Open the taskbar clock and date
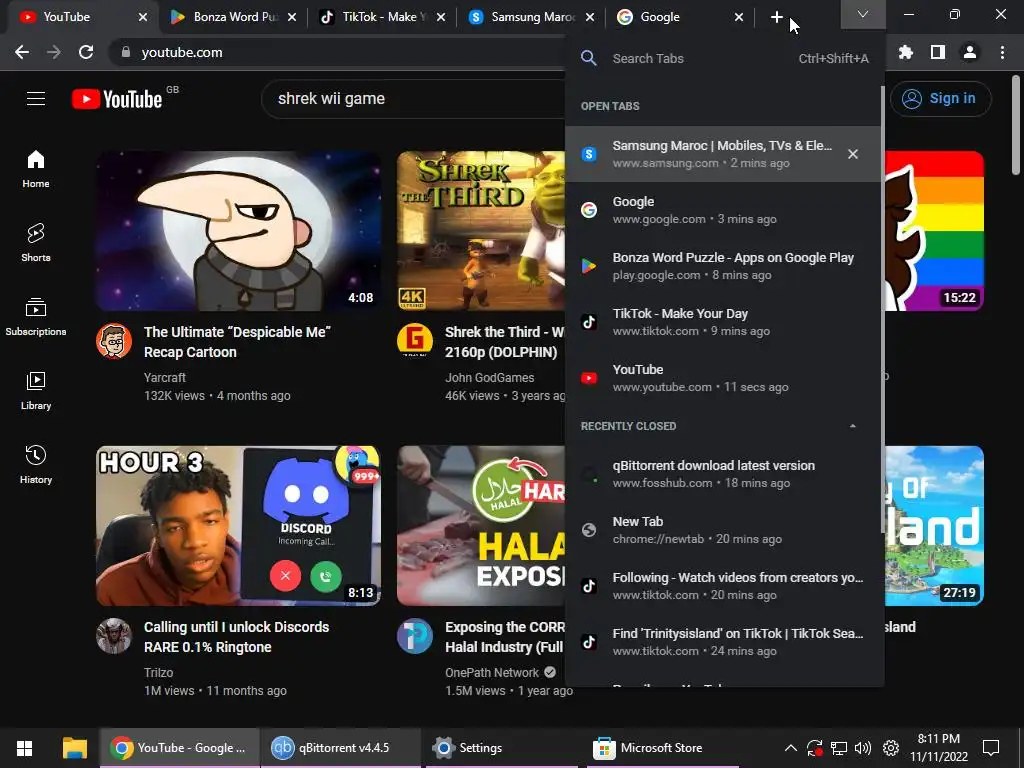Screen dimensions: 1024x768 click(x=939, y=748)
